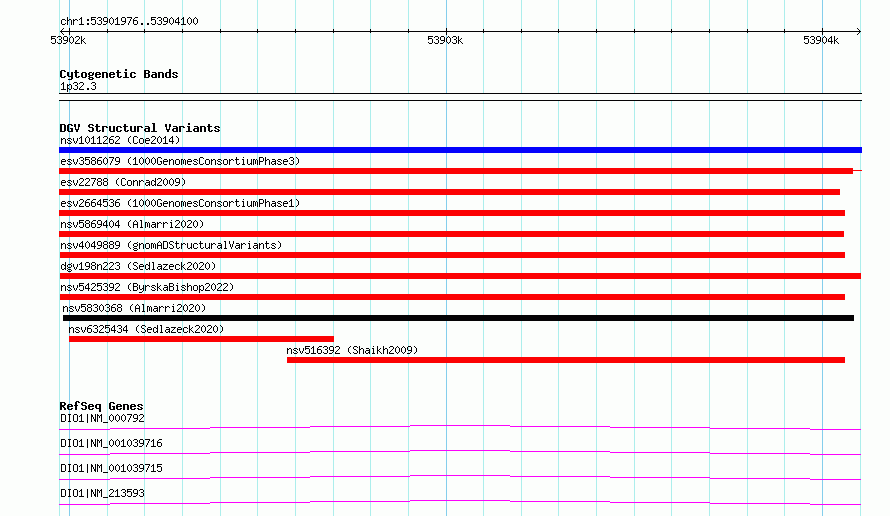The height and width of the screenshot is (516, 890).
Task: Open the nsv4049889 (gnomADStructuralVariants) label
Action: [171, 245]
